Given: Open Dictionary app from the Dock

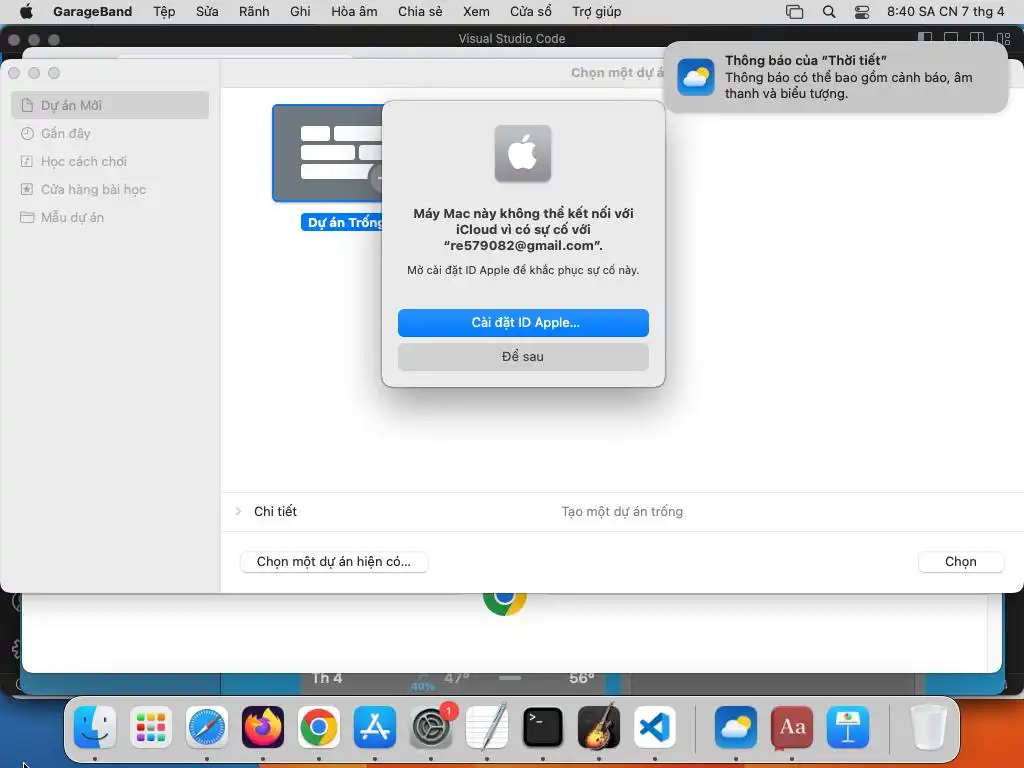Looking at the screenshot, I should pos(792,727).
